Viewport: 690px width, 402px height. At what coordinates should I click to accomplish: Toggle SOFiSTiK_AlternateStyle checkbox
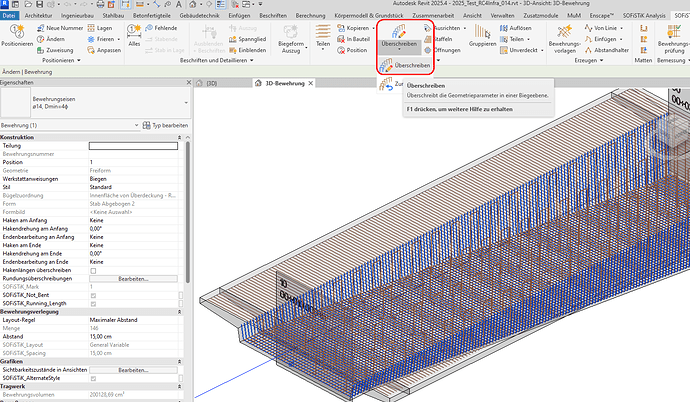pyautogui.click(x=93, y=378)
